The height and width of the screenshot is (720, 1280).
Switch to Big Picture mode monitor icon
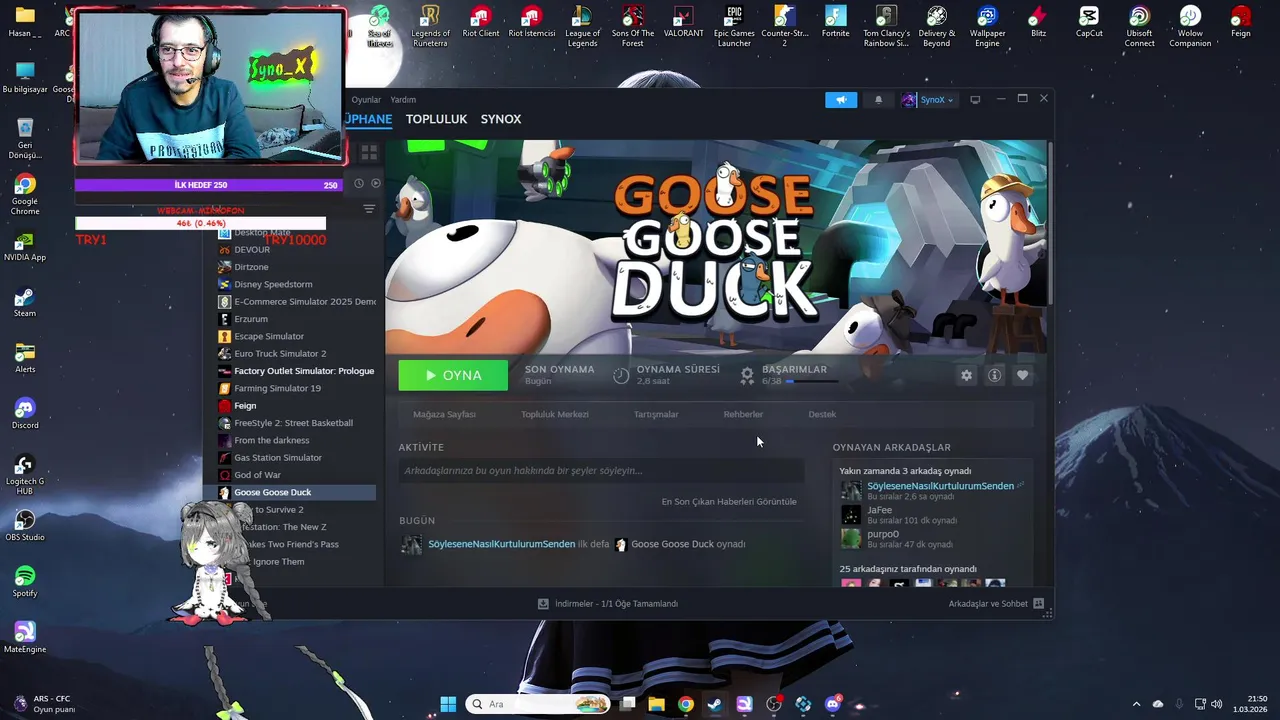[975, 100]
